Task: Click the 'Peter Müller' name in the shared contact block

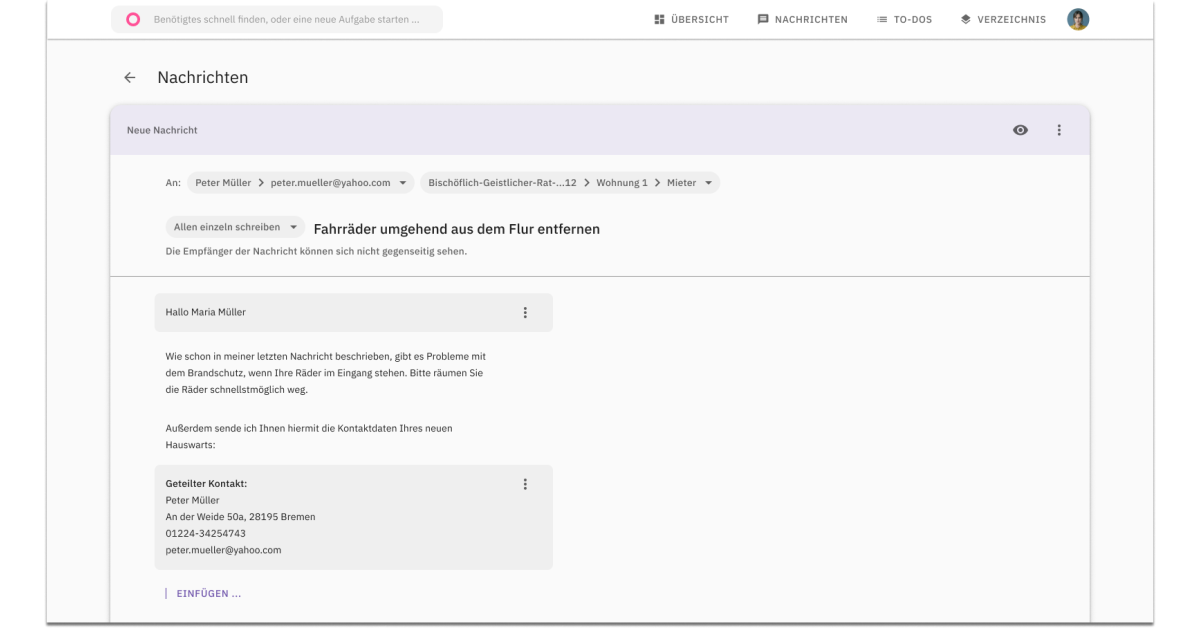Action: (192, 500)
